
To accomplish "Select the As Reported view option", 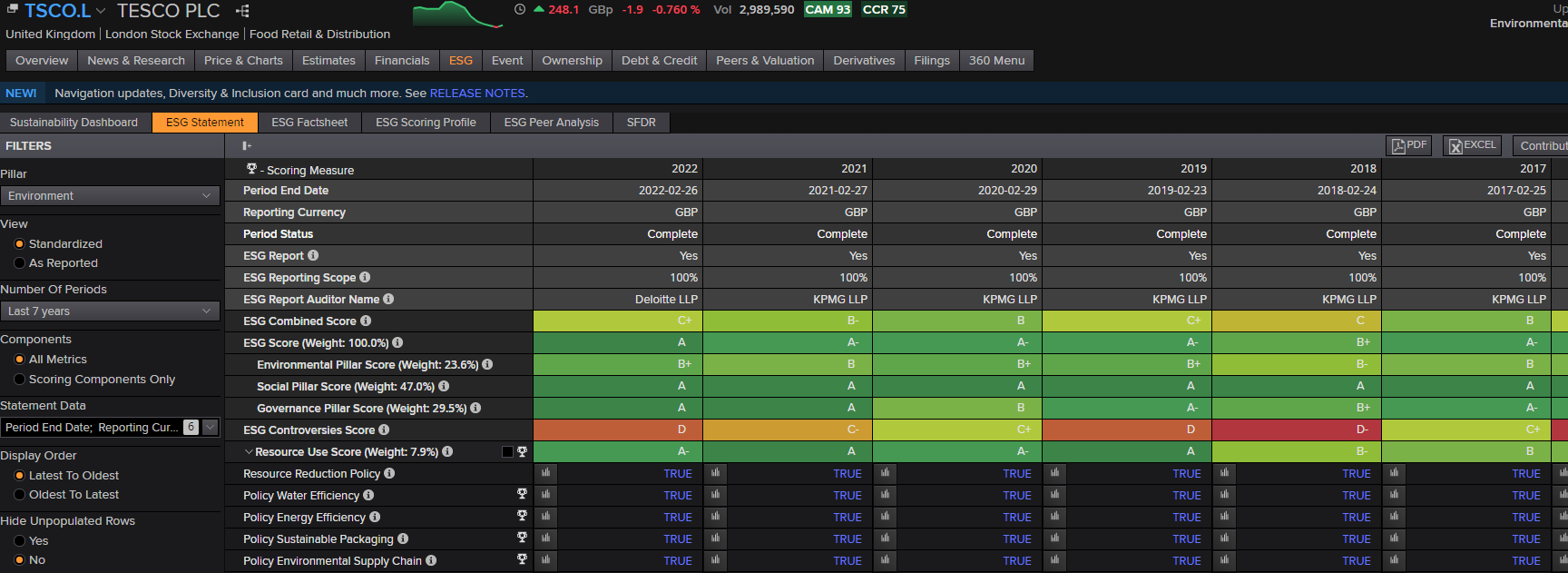I will click(x=20, y=263).
